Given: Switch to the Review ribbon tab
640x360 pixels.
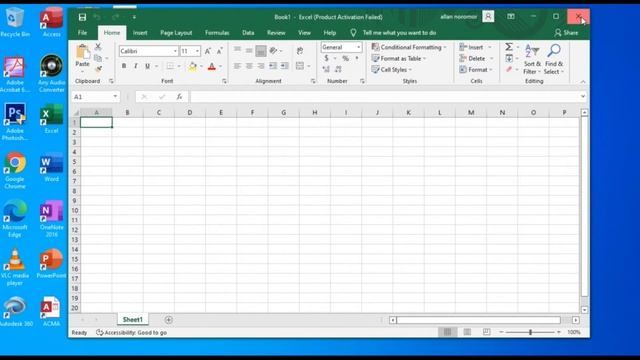Looking at the screenshot, I should tap(276, 33).
